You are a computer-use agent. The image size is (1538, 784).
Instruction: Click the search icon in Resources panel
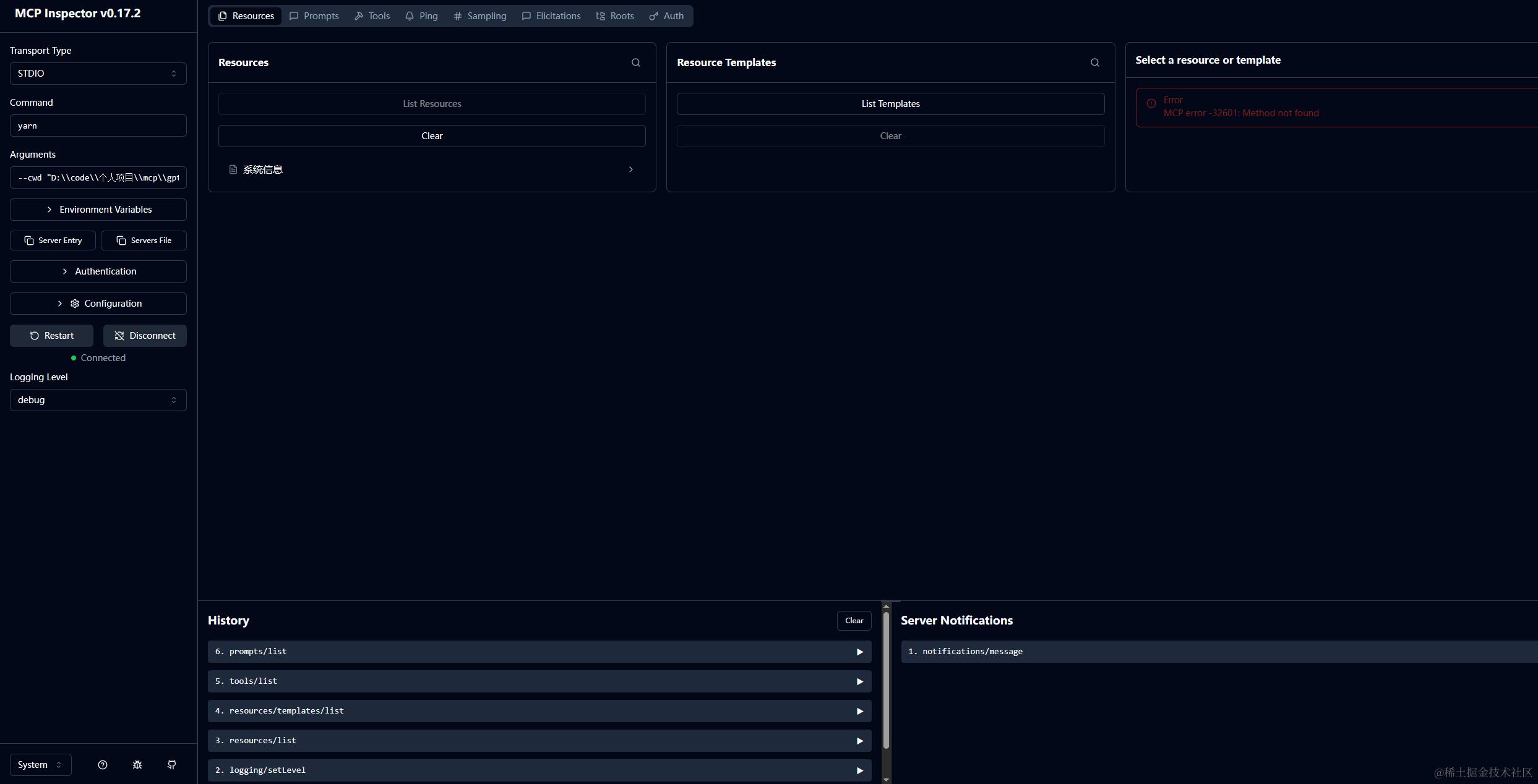click(635, 62)
